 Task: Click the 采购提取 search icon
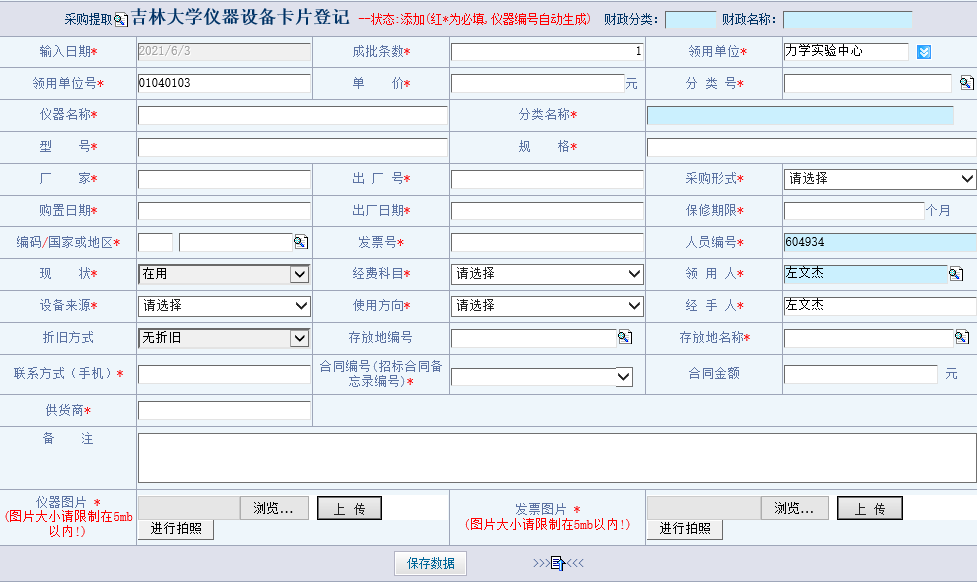click(121, 19)
